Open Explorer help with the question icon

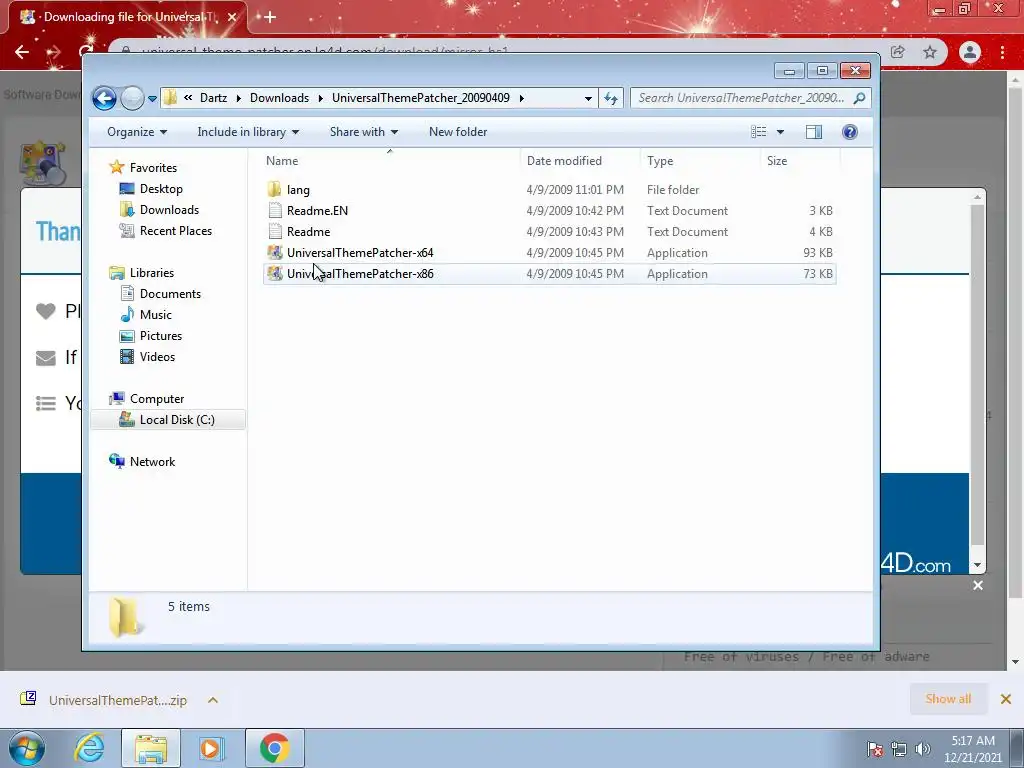(x=850, y=132)
